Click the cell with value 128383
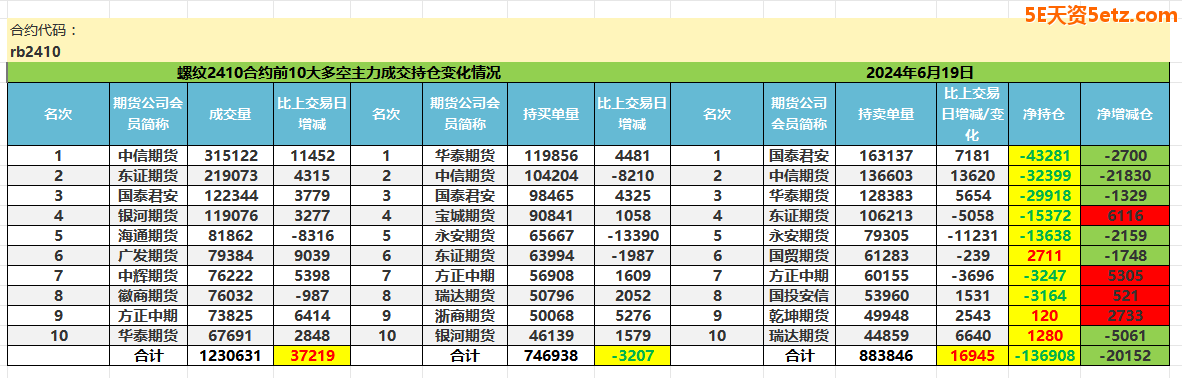 click(x=886, y=195)
